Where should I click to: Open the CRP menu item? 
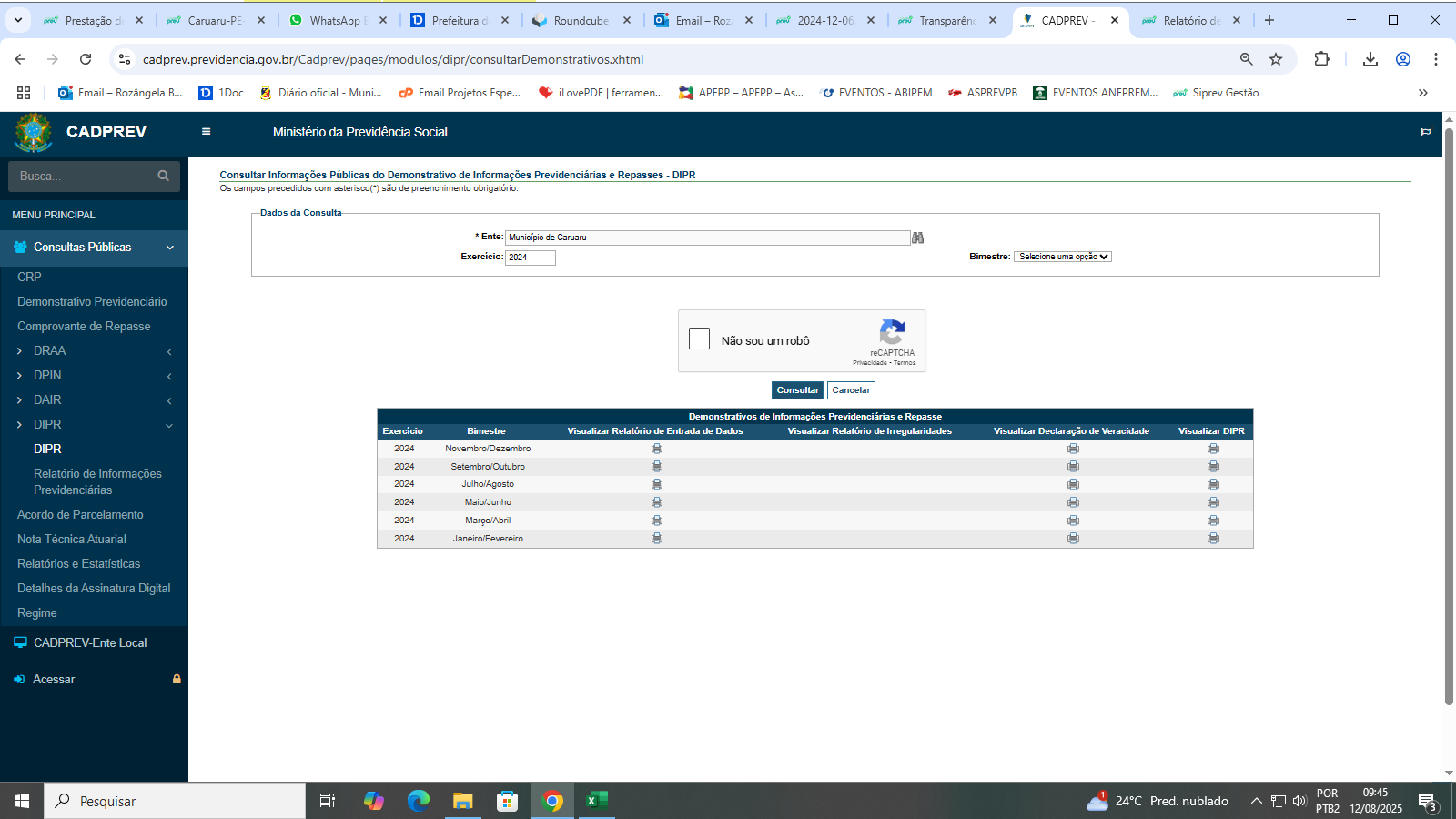click(x=29, y=277)
